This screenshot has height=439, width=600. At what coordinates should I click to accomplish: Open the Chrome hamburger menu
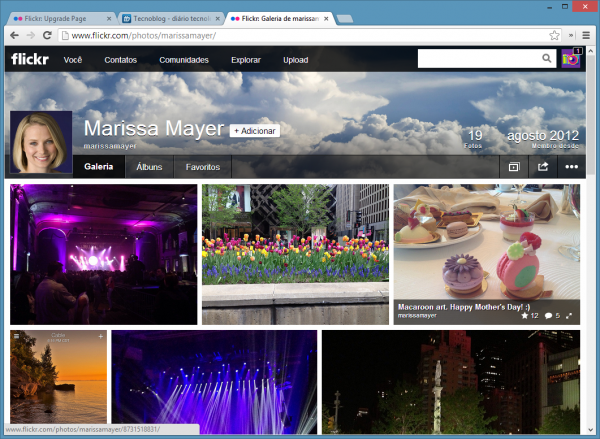tap(586, 36)
